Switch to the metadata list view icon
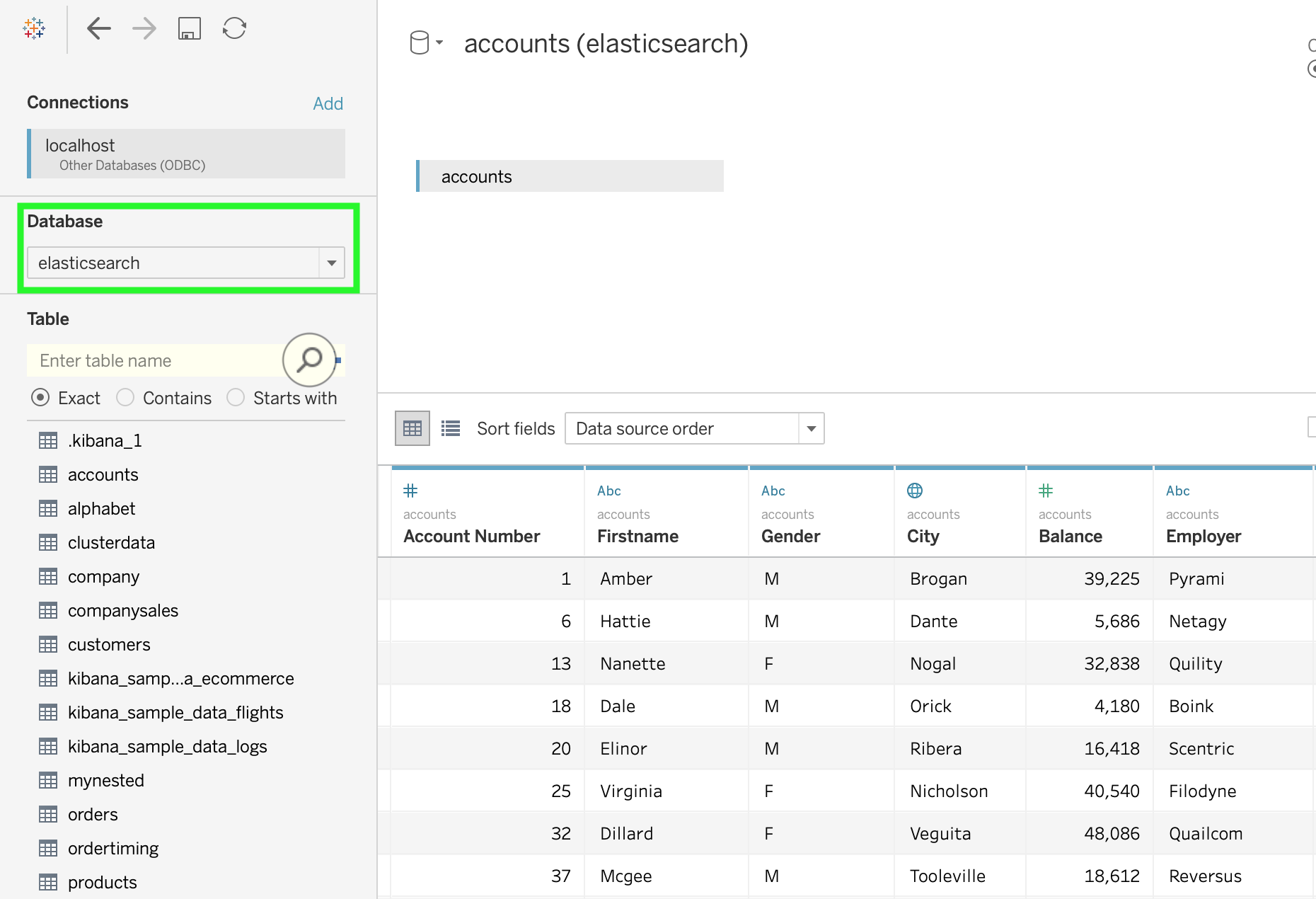Image resolution: width=1316 pixels, height=899 pixels. [x=450, y=428]
